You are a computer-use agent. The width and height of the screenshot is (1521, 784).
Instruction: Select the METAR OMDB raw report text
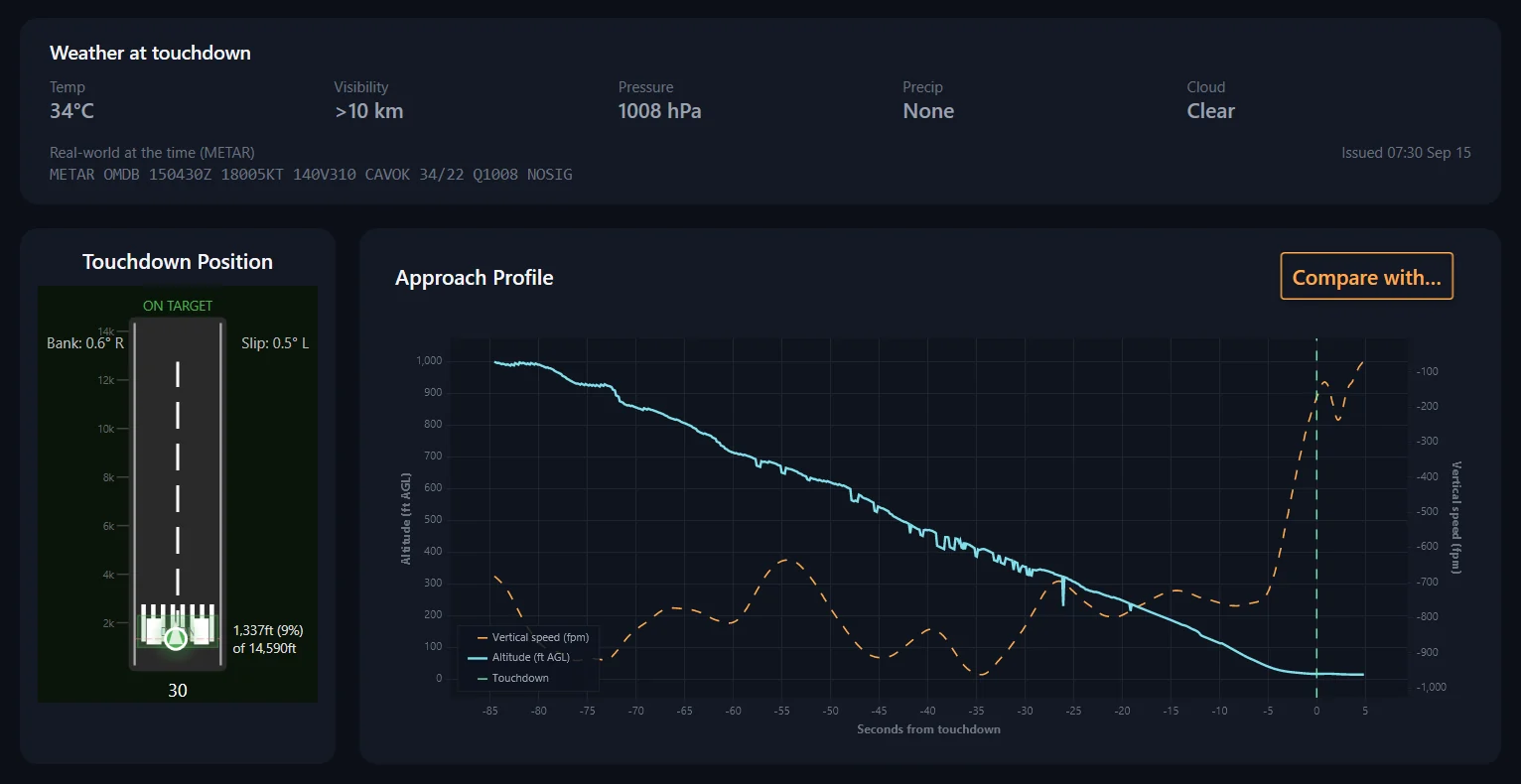click(311, 175)
